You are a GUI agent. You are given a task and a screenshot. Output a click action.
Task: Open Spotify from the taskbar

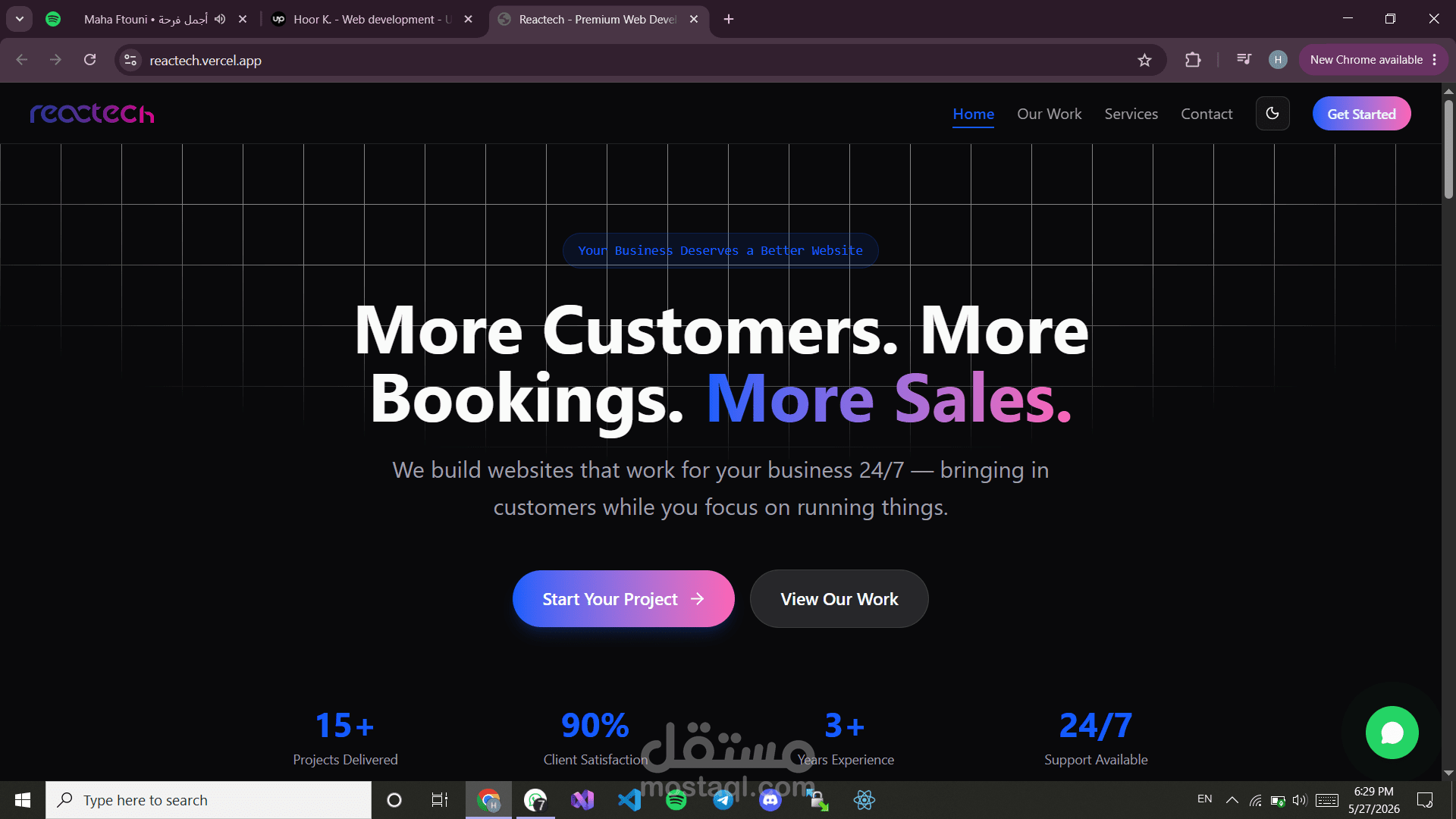pos(676,800)
